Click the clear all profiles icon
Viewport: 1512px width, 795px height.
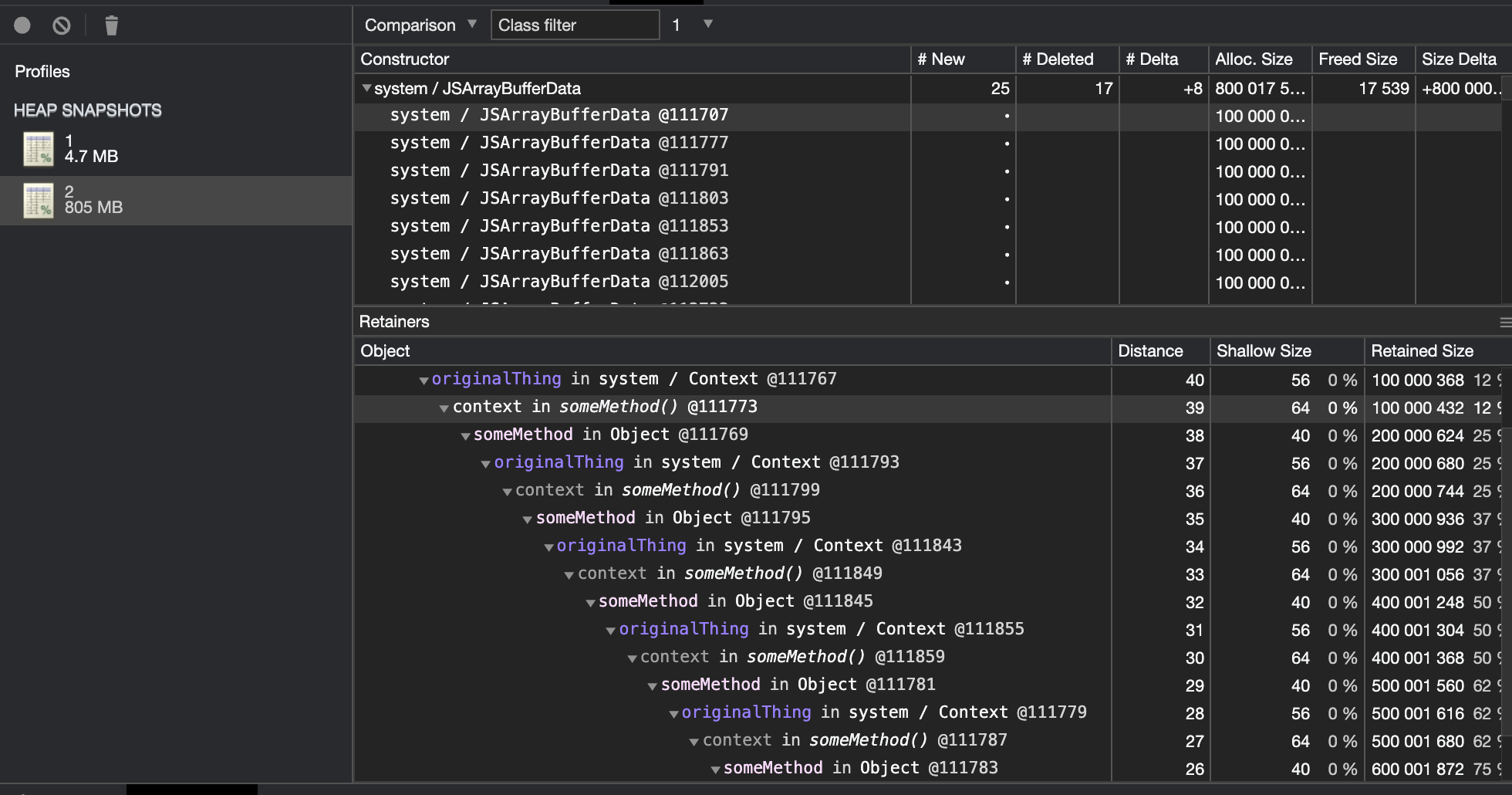click(62, 25)
